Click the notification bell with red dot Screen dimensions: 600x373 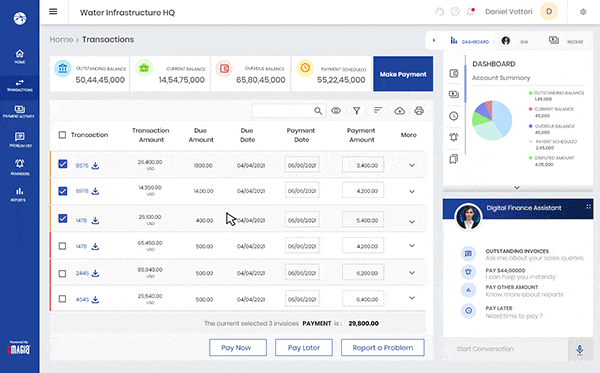pyautogui.click(x=470, y=11)
